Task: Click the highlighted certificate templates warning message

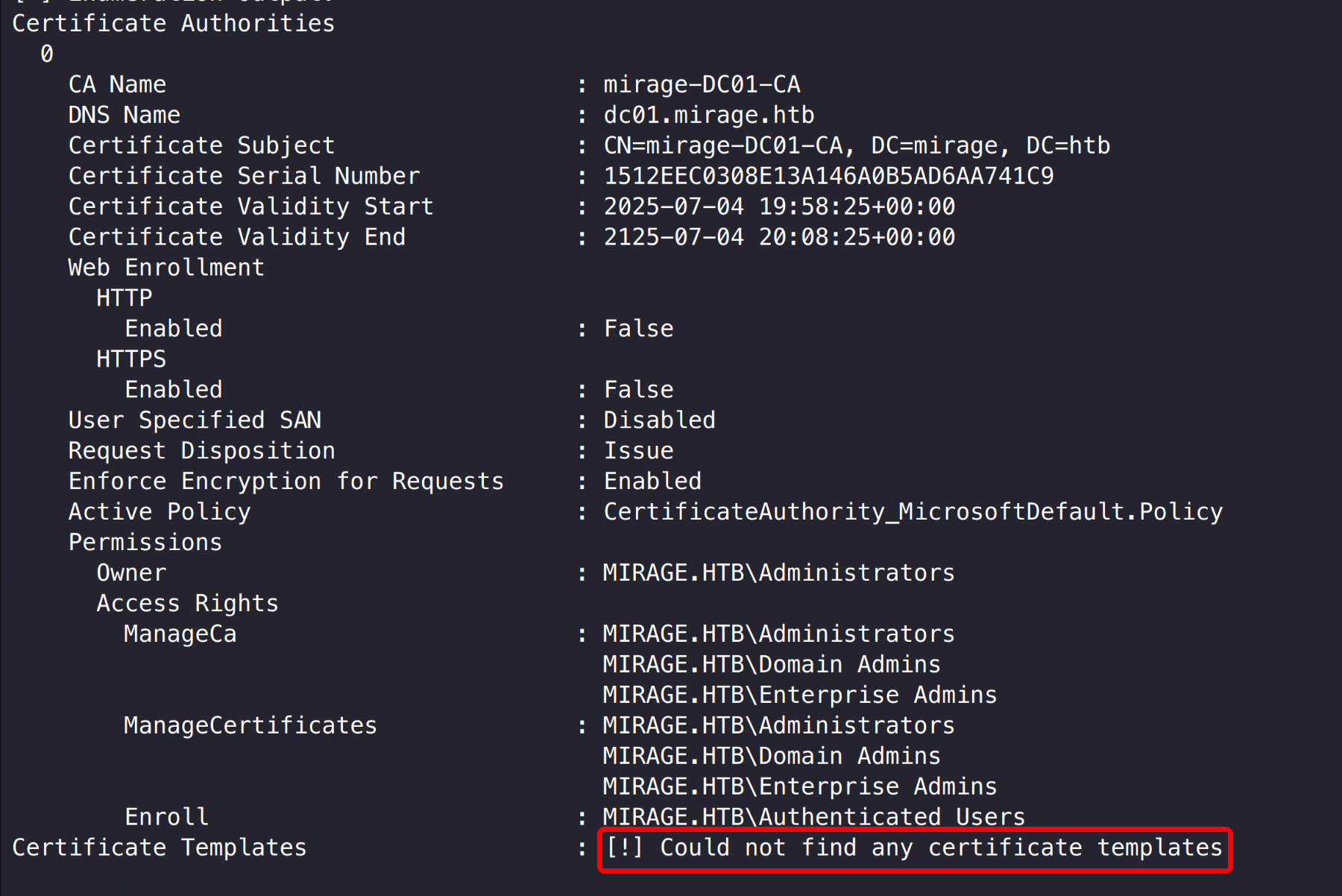Action: point(915,848)
